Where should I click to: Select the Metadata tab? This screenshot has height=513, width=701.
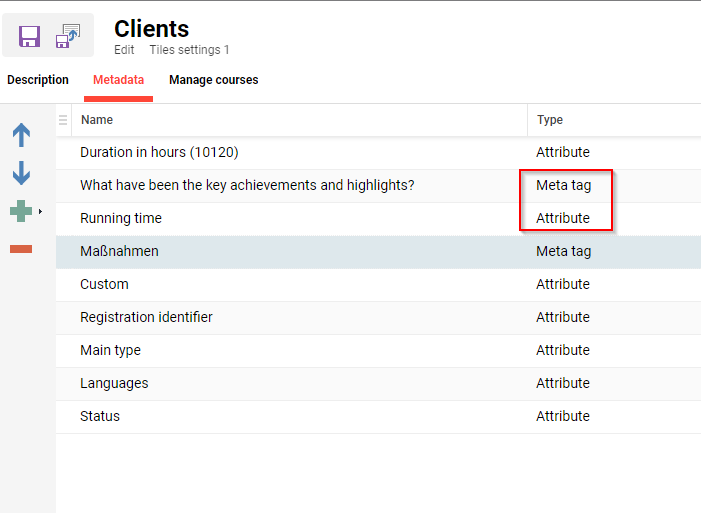point(118,80)
